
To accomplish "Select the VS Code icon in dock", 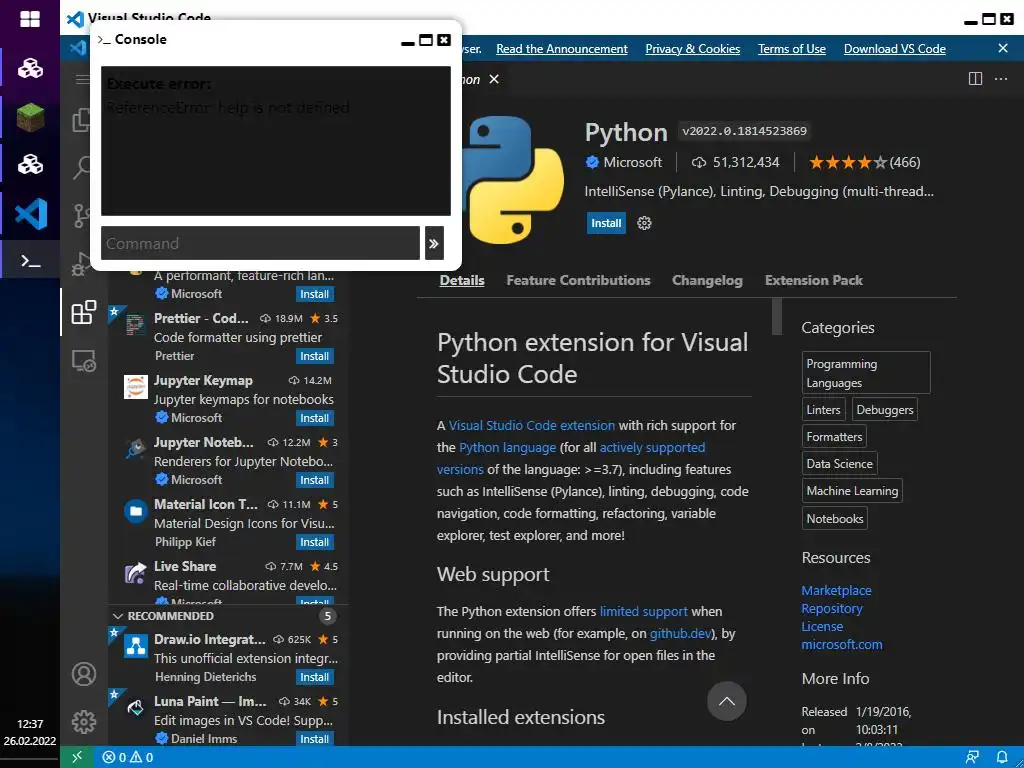I will (31, 214).
